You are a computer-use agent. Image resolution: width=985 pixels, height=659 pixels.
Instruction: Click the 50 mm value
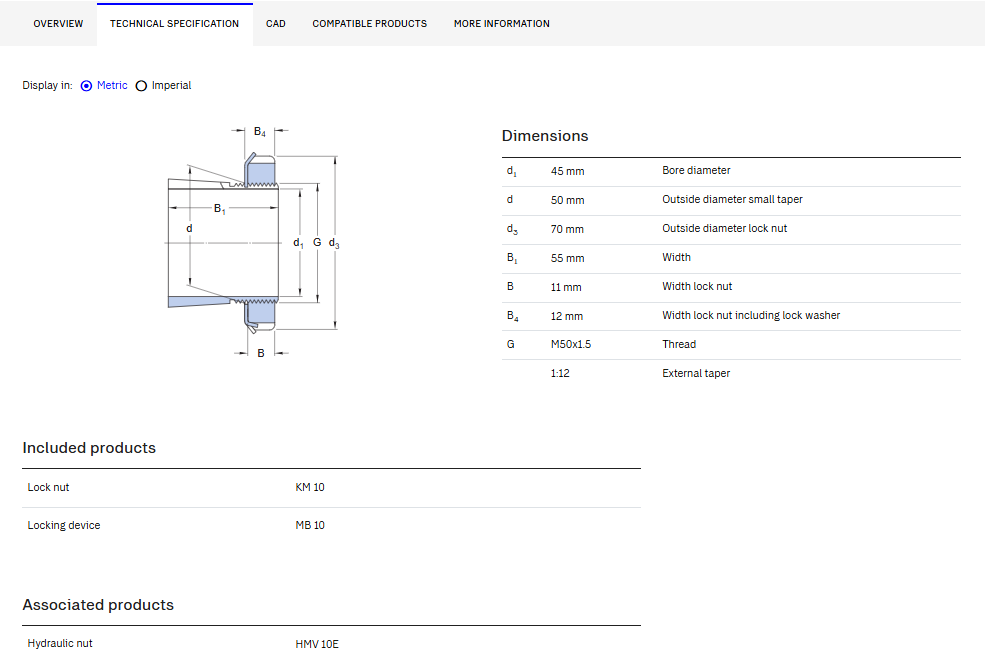567,200
